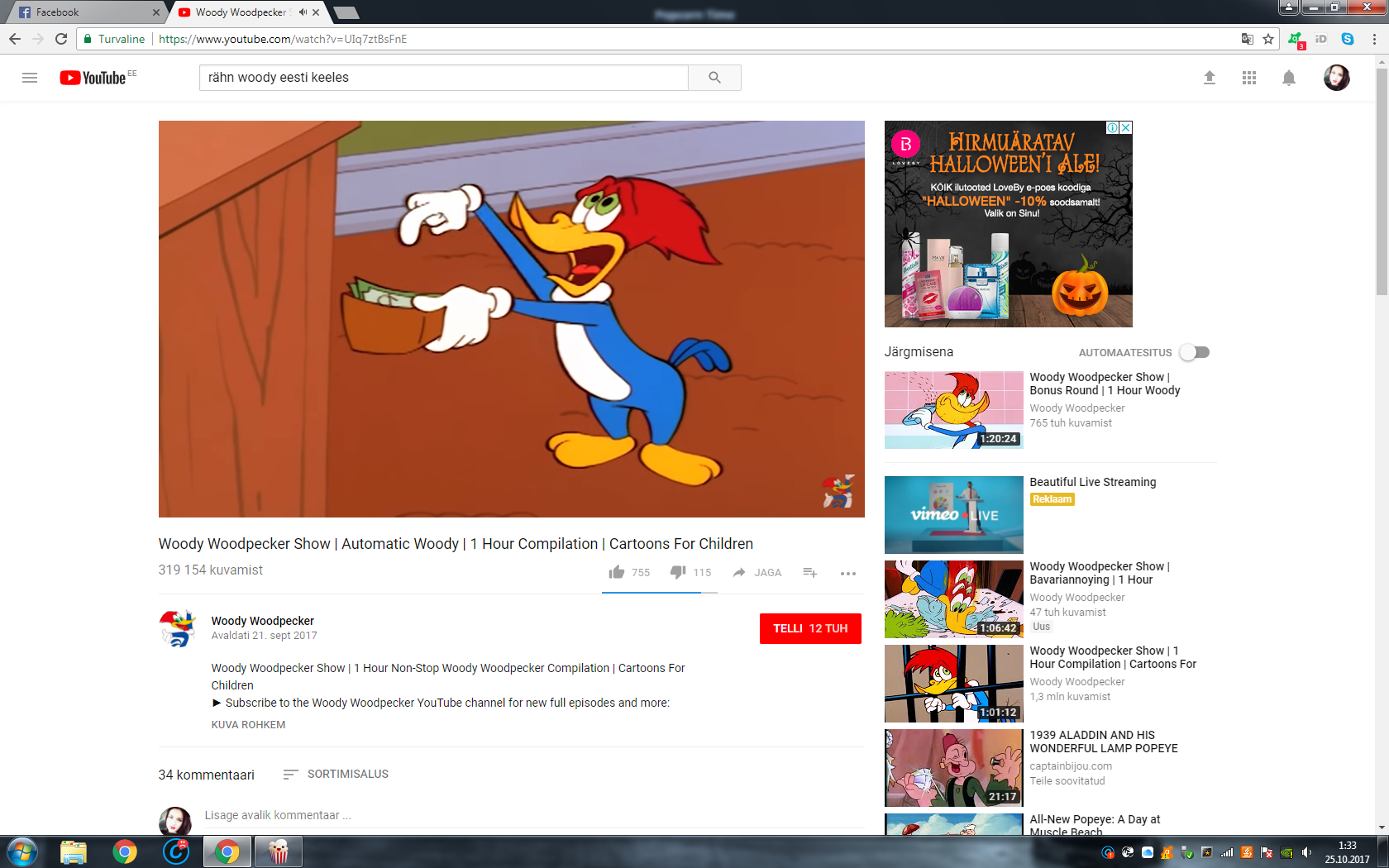This screenshot has height=868, width=1389.
Task: Click the Woody Woodpecker channel avatar
Action: point(177,628)
